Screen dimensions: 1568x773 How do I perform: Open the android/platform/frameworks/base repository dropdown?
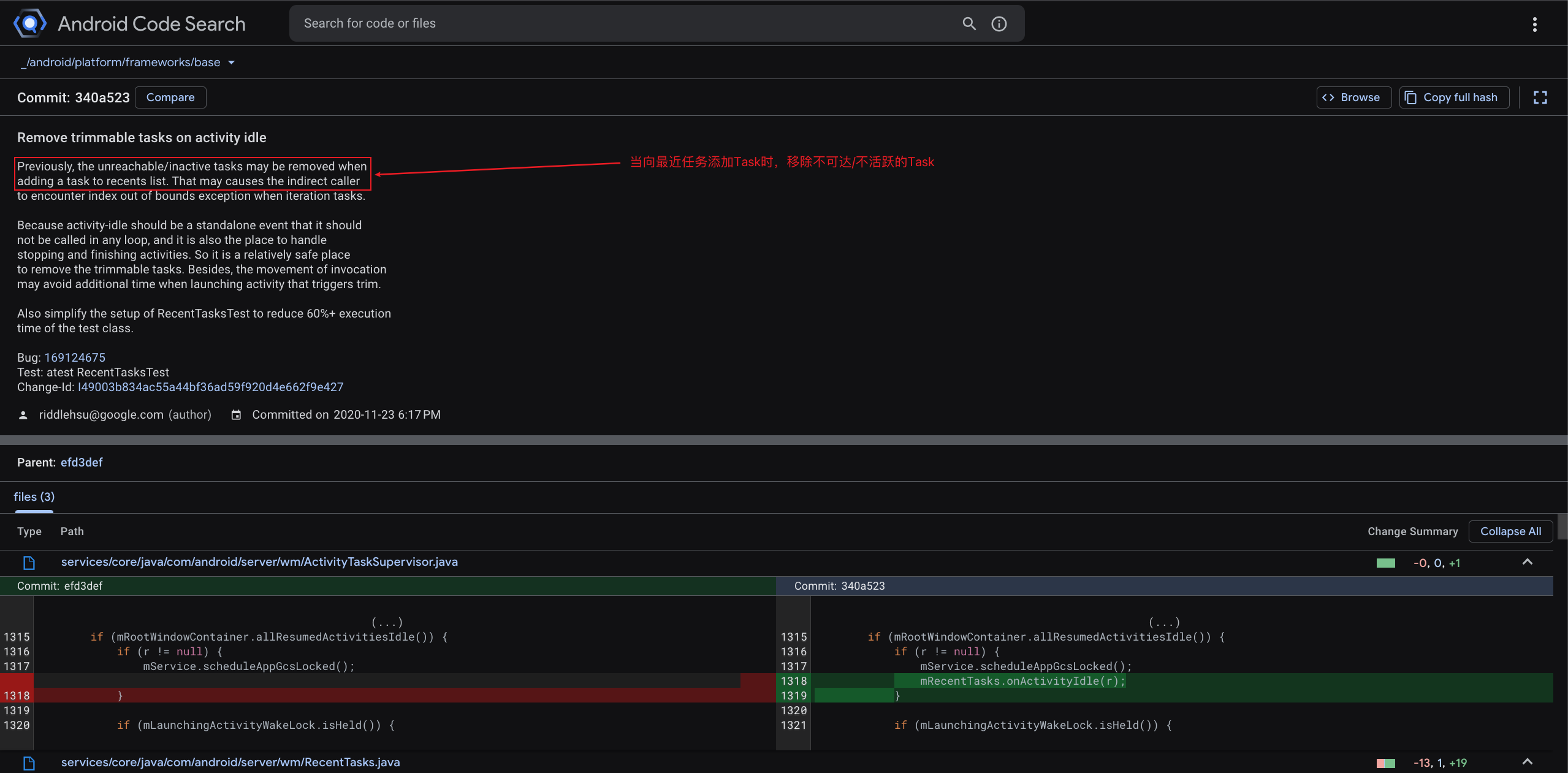pos(128,63)
